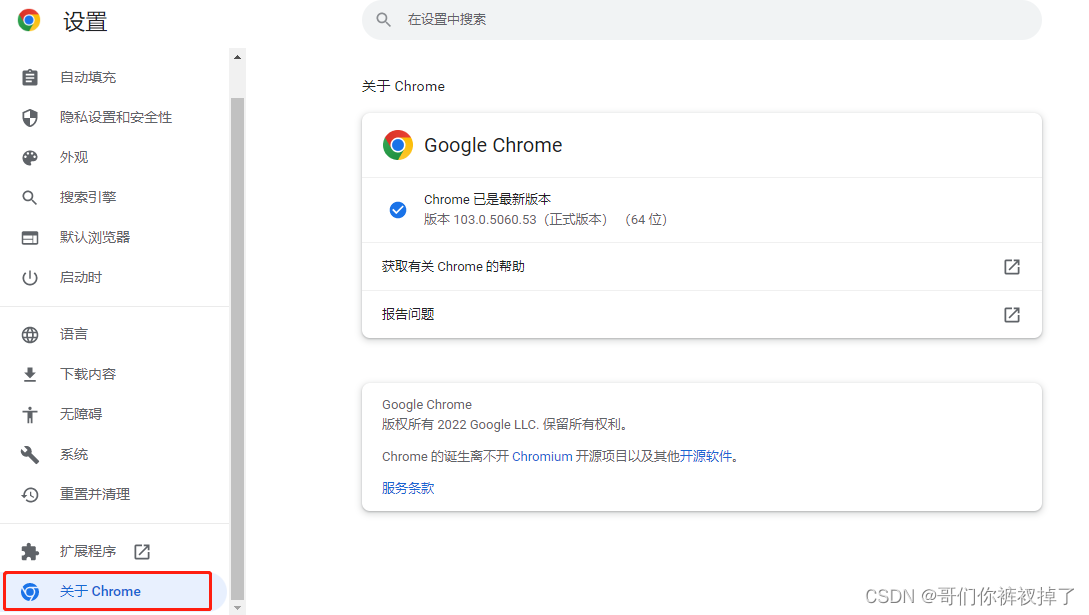The height and width of the screenshot is (615, 1089).
Task: Select 关于 Chrome menu item
Action: (x=115, y=591)
